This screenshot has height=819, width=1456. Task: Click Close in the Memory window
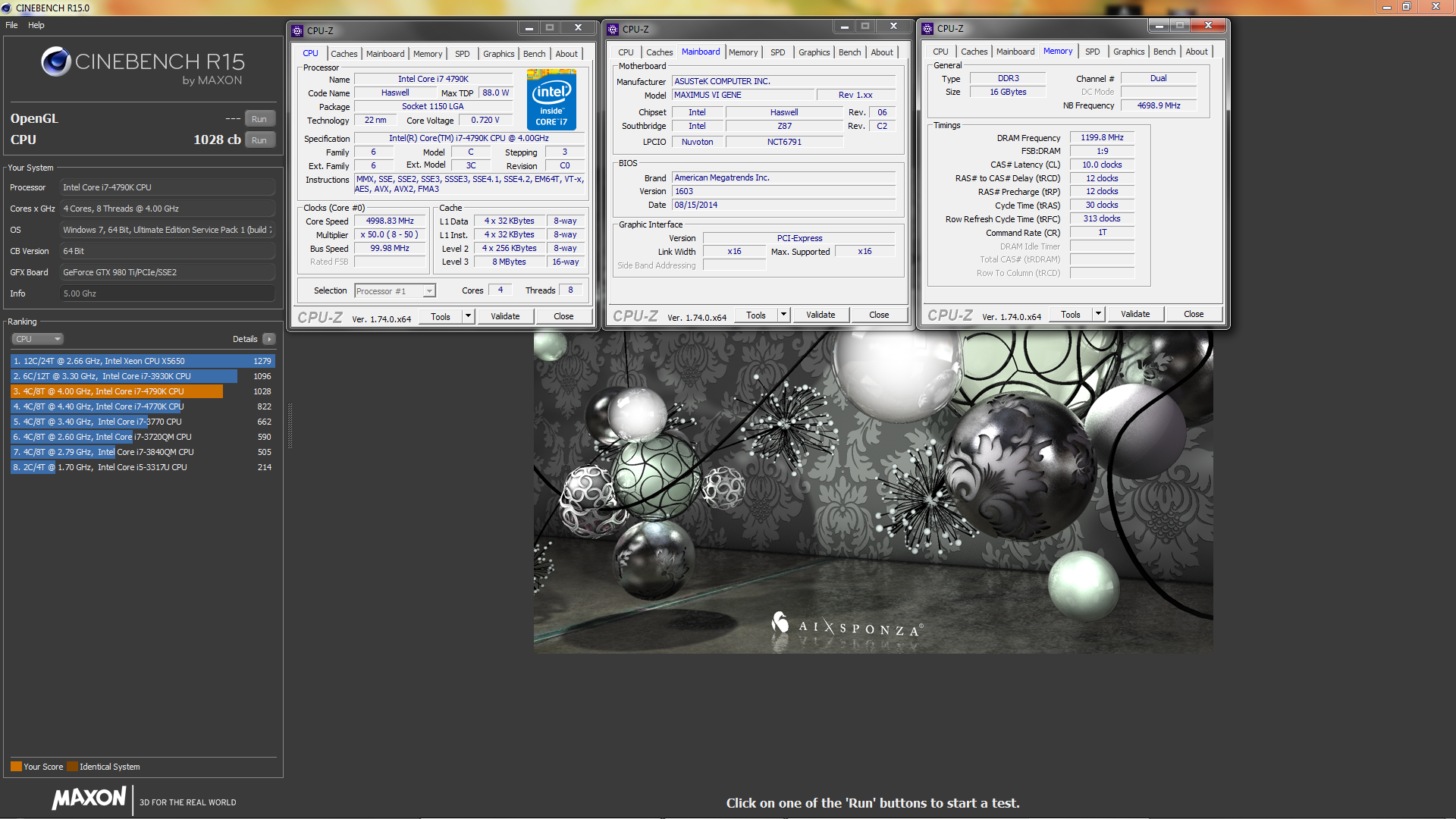1194,314
